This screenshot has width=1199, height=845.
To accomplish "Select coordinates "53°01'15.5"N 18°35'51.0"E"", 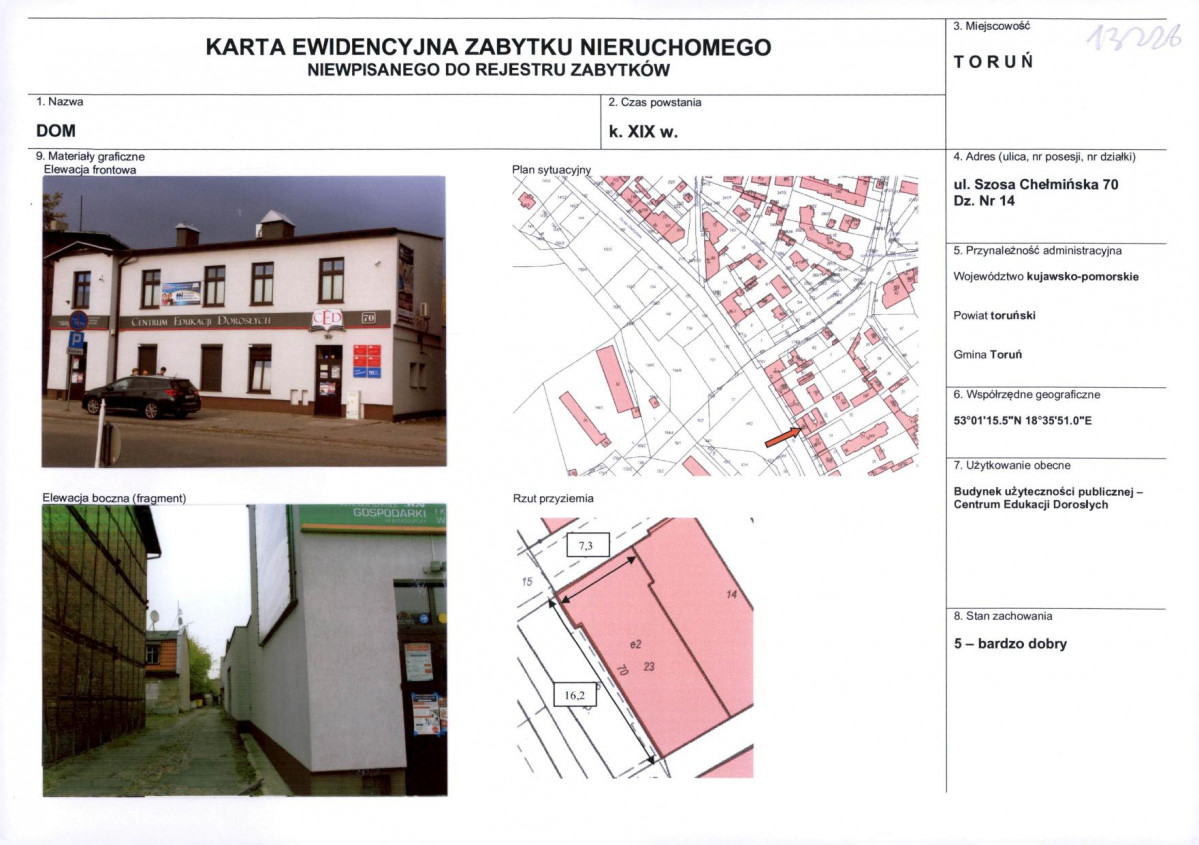I will [x=1022, y=421].
